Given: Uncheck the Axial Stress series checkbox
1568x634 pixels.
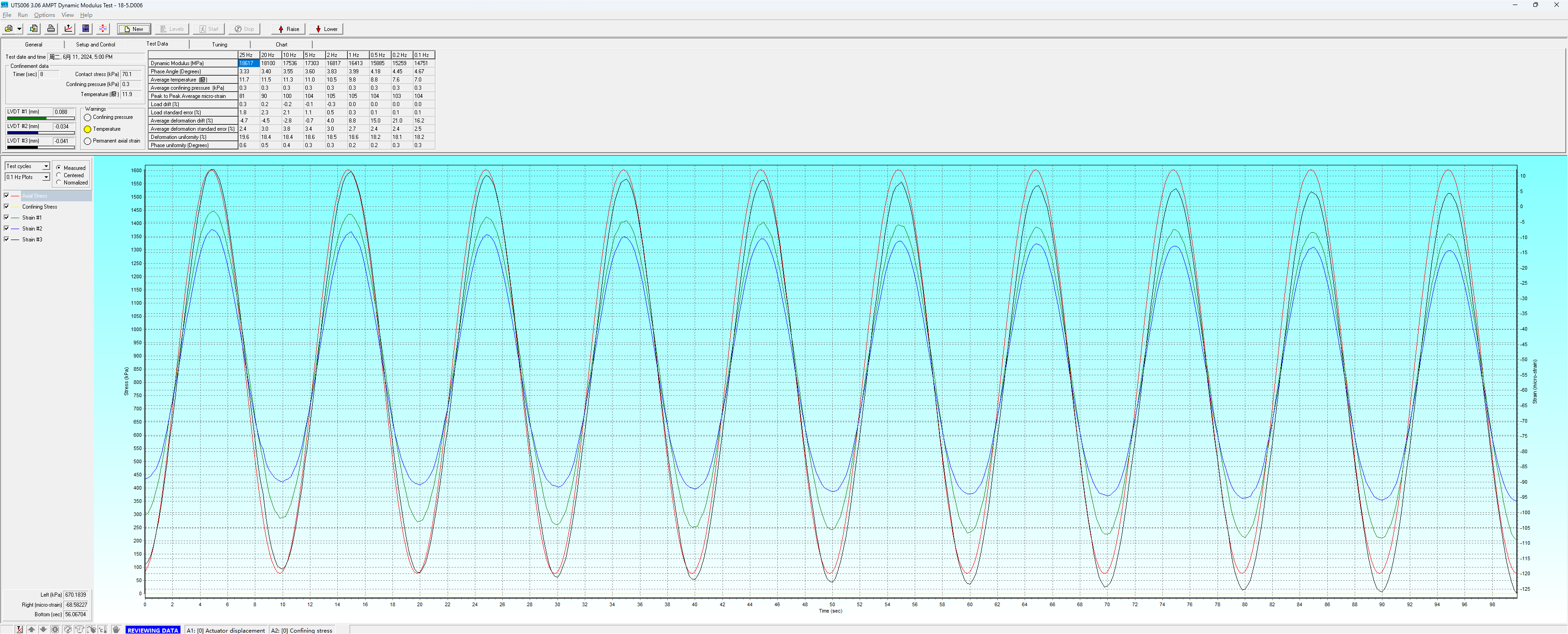Looking at the screenshot, I should [6, 195].
